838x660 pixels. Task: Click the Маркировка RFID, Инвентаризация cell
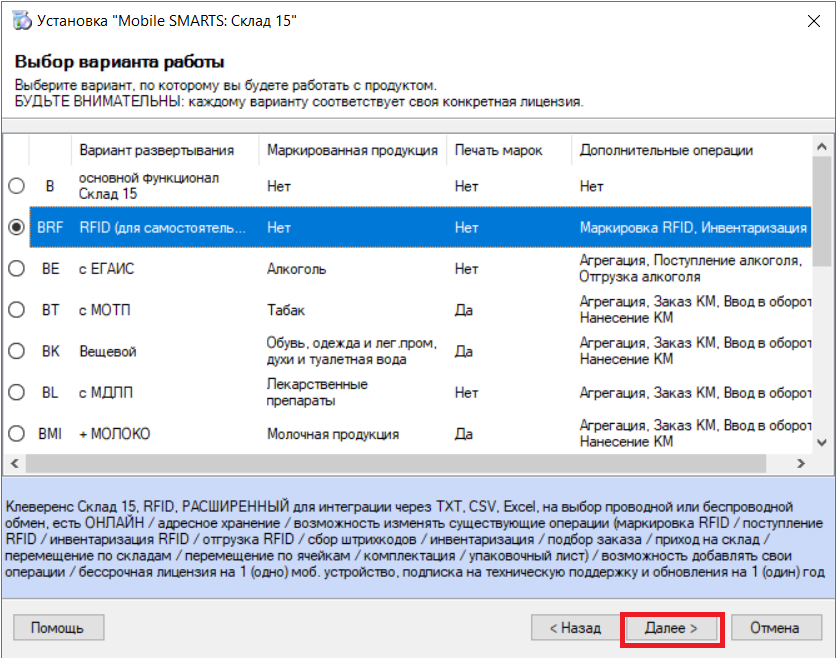pos(693,228)
